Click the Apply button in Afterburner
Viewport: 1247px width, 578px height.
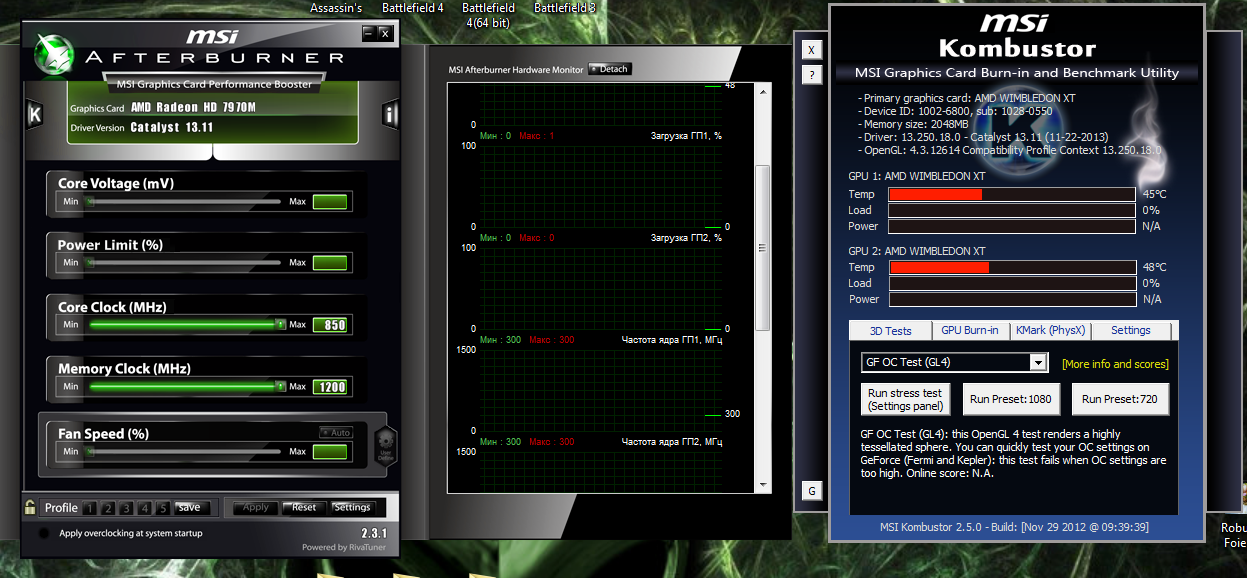click(x=256, y=508)
